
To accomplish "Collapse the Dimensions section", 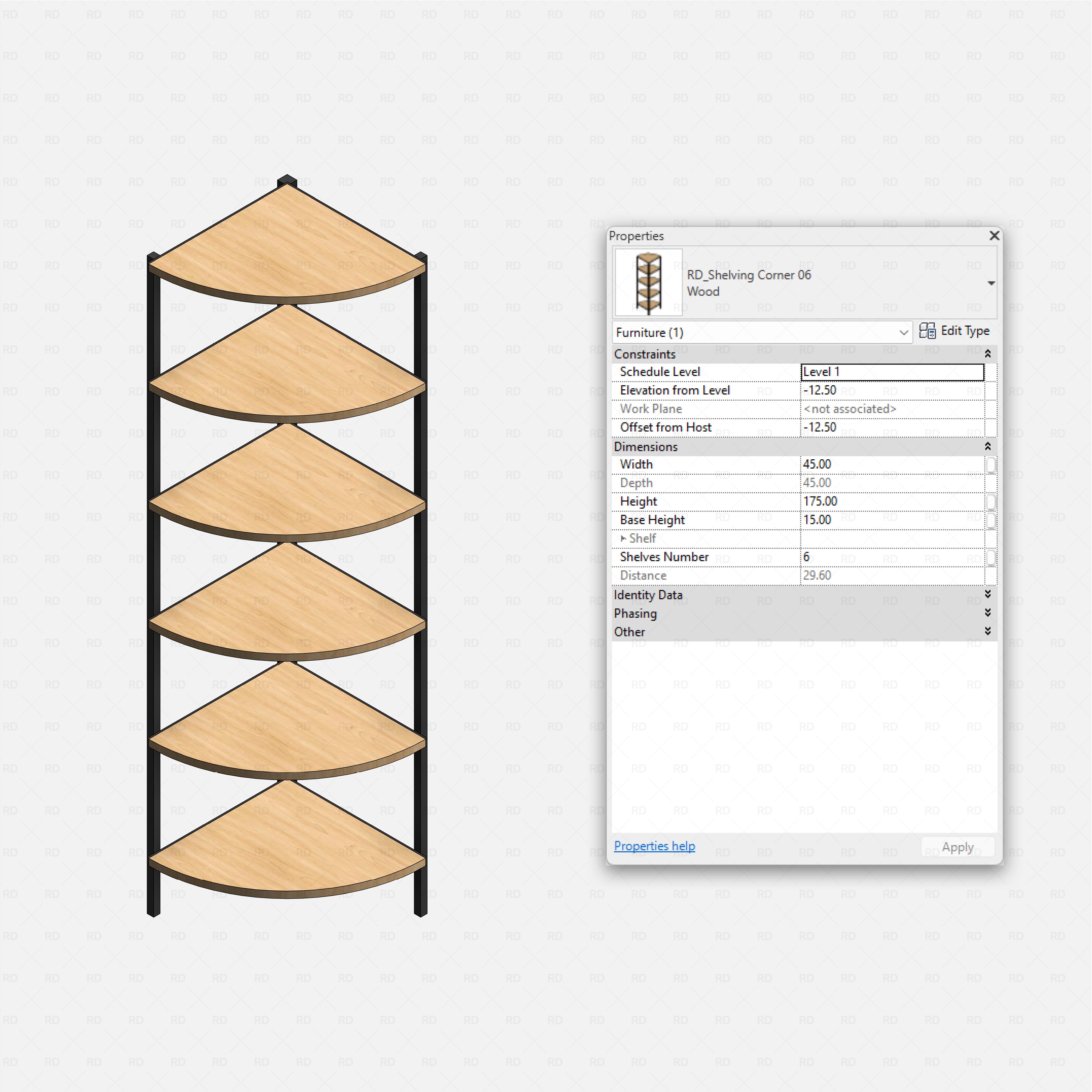I will click(x=988, y=446).
